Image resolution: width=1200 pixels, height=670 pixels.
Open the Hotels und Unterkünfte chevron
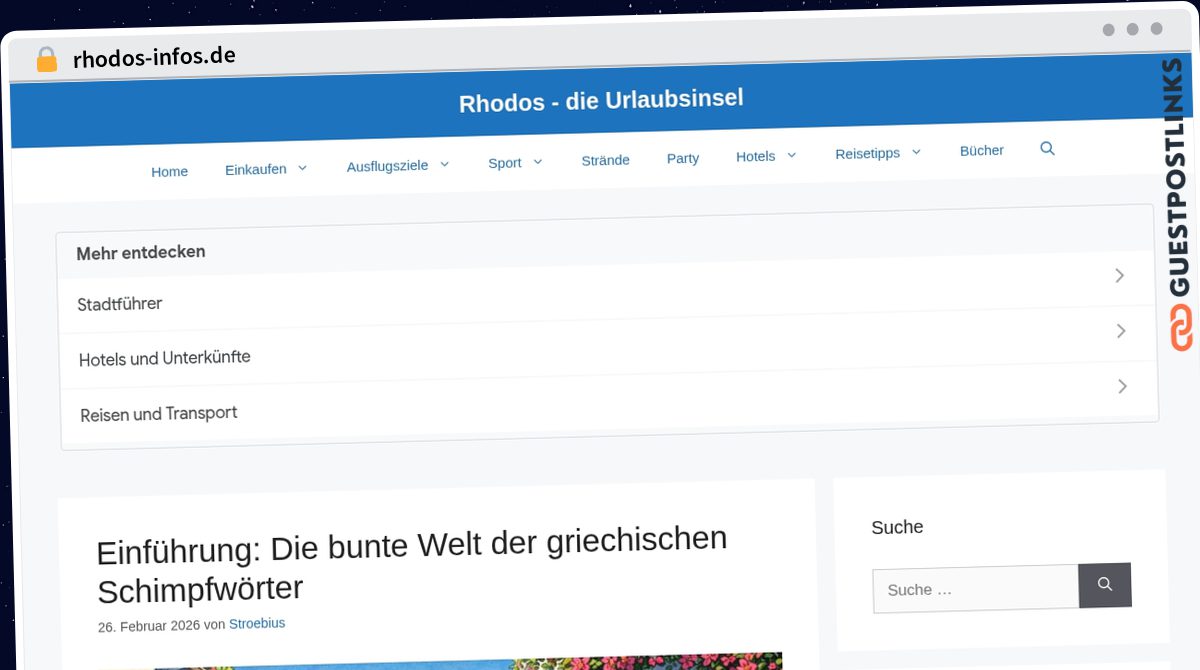pyautogui.click(x=1121, y=331)
